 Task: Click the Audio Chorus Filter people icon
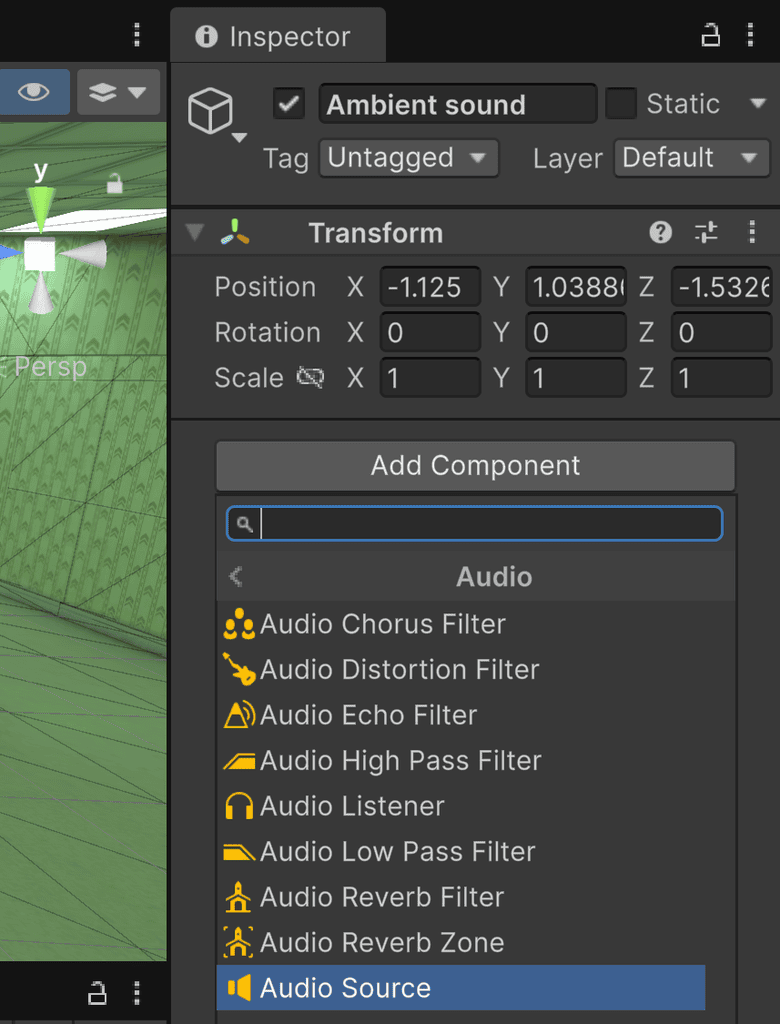238,624
